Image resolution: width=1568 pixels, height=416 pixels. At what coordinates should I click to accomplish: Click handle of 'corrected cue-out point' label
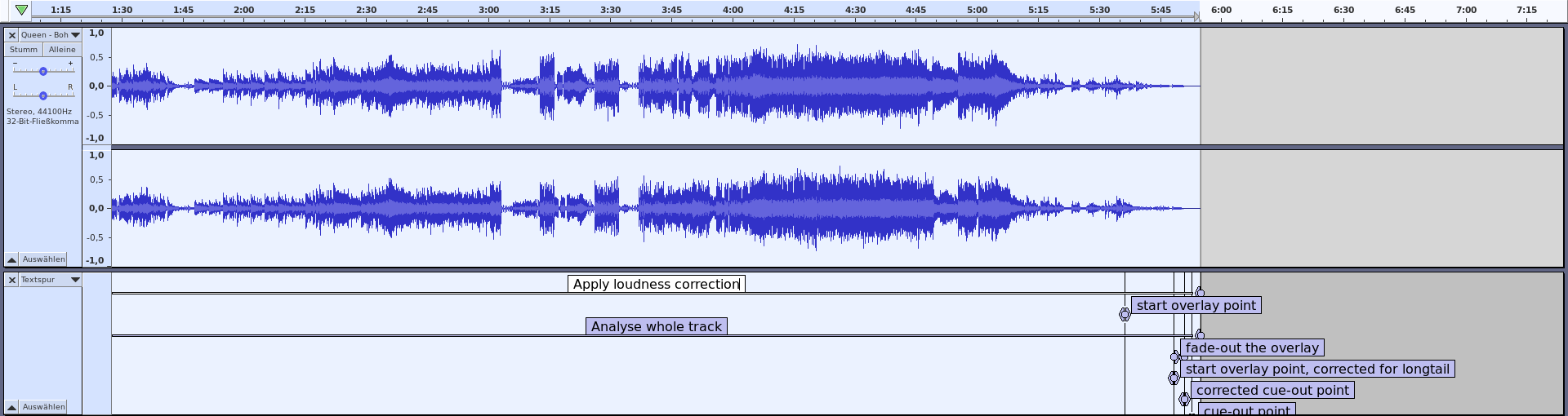click(x=1184, y=399)
